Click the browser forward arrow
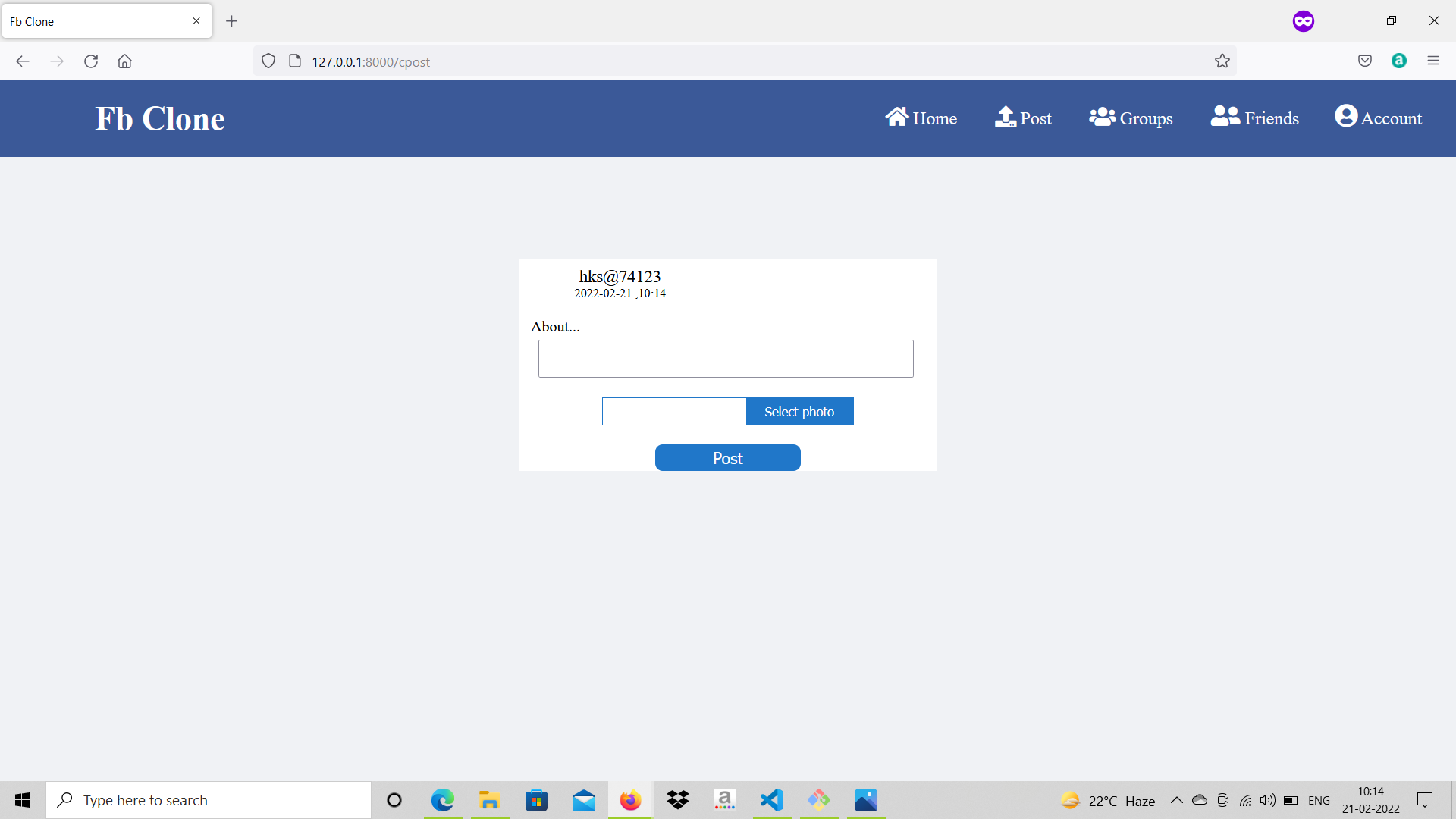 click(x=57, y=61)
